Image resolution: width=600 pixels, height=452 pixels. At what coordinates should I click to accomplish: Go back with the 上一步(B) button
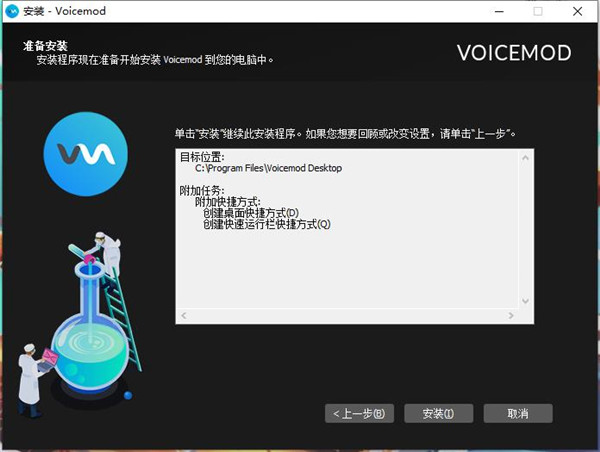click(359, 413)
